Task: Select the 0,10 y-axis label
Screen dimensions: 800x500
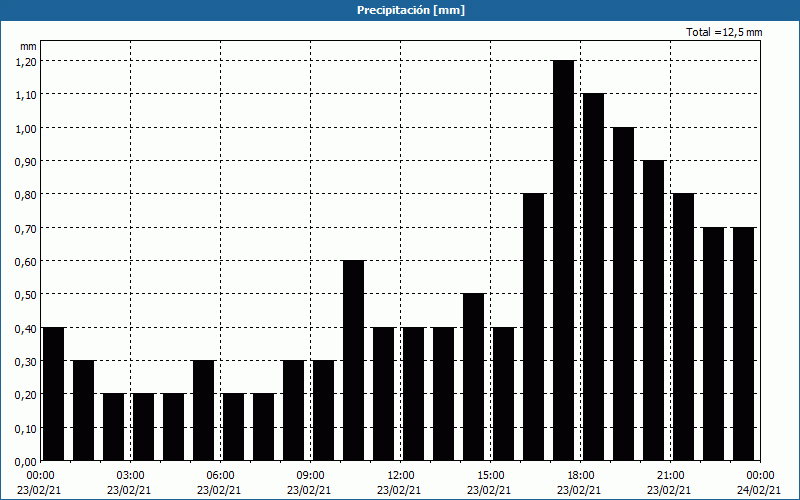Action: pos(28,428)
